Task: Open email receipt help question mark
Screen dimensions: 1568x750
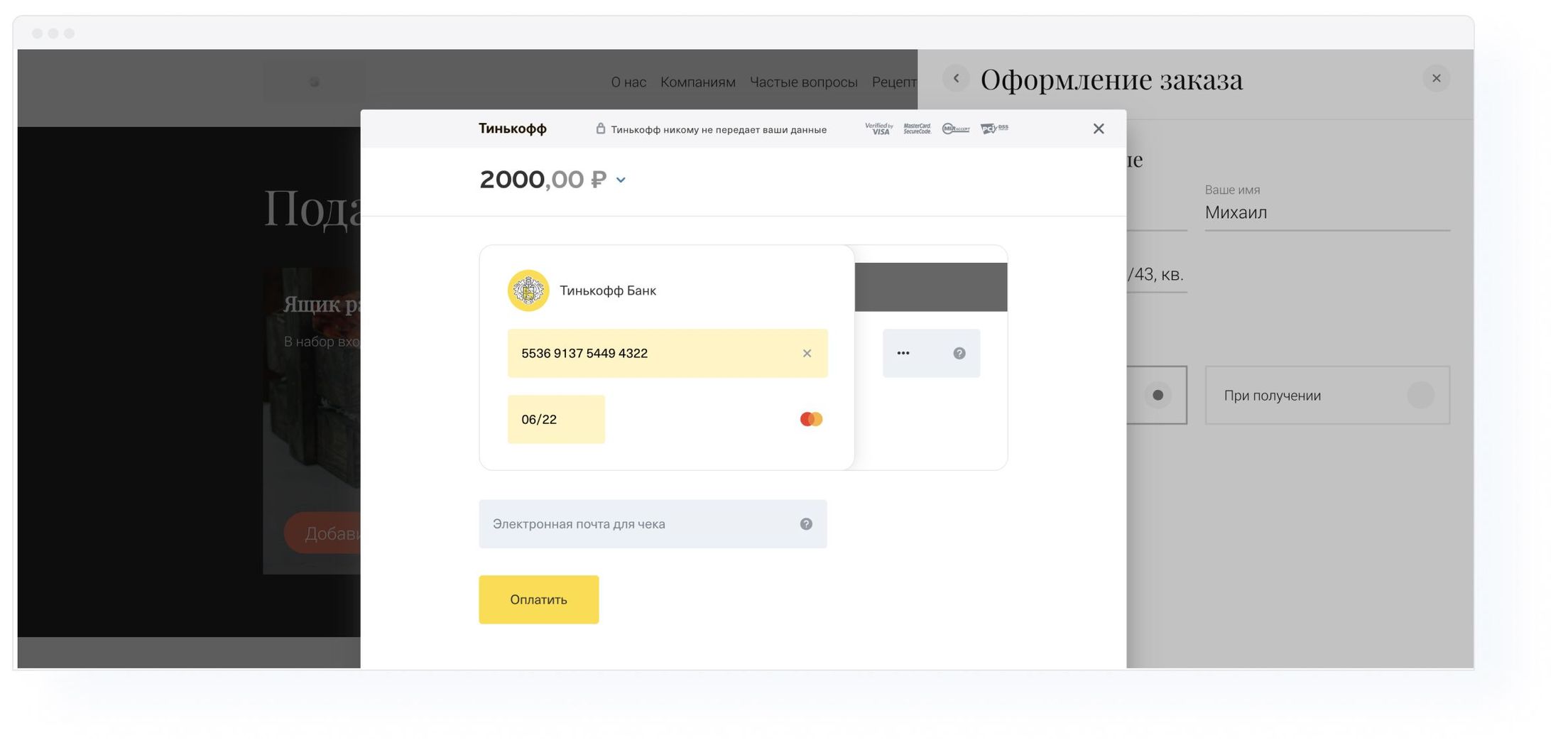Action: 806,523
